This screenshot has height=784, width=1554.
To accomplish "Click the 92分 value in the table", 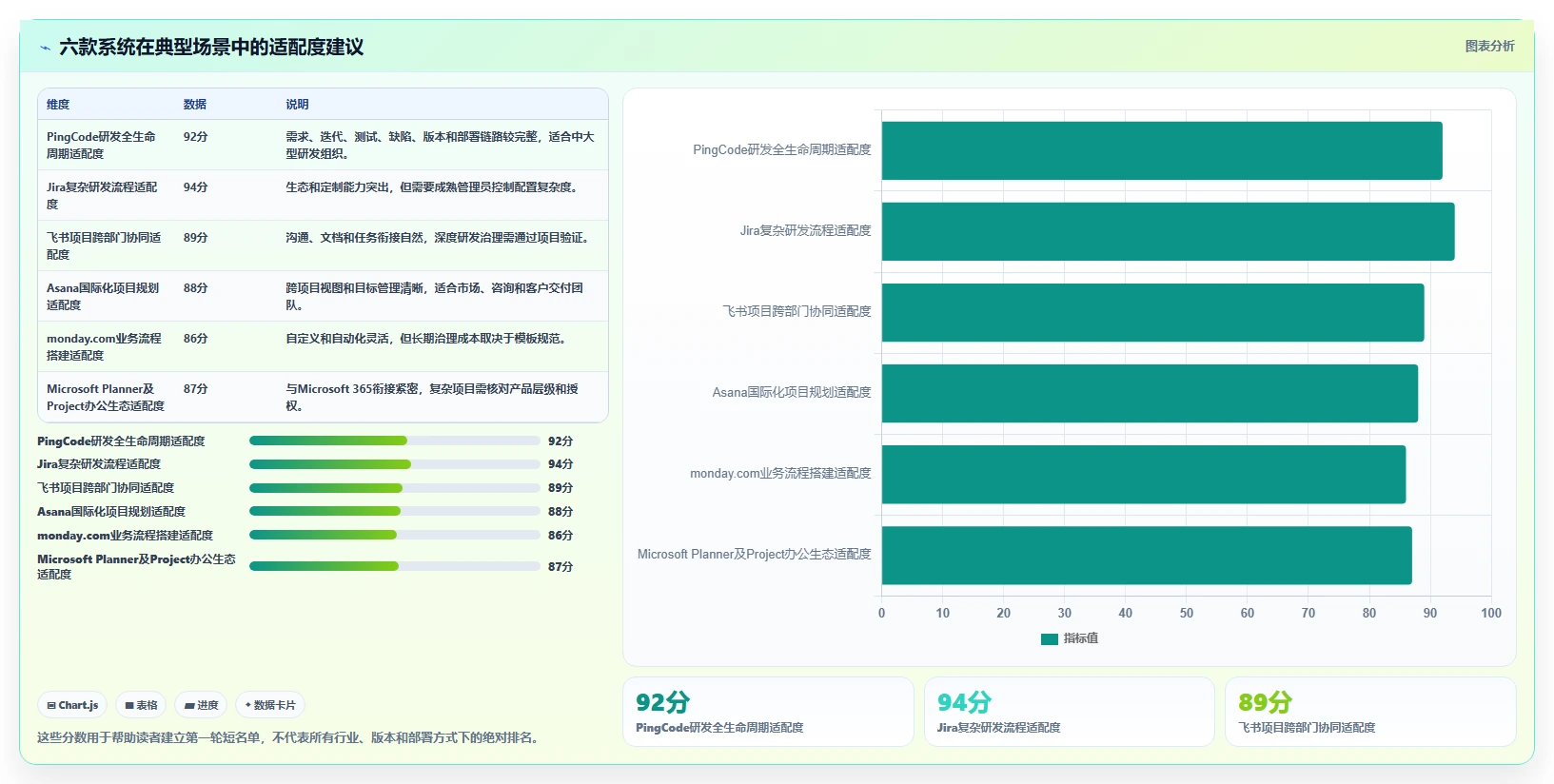I will pyautogui.click(x=195, y=137).
